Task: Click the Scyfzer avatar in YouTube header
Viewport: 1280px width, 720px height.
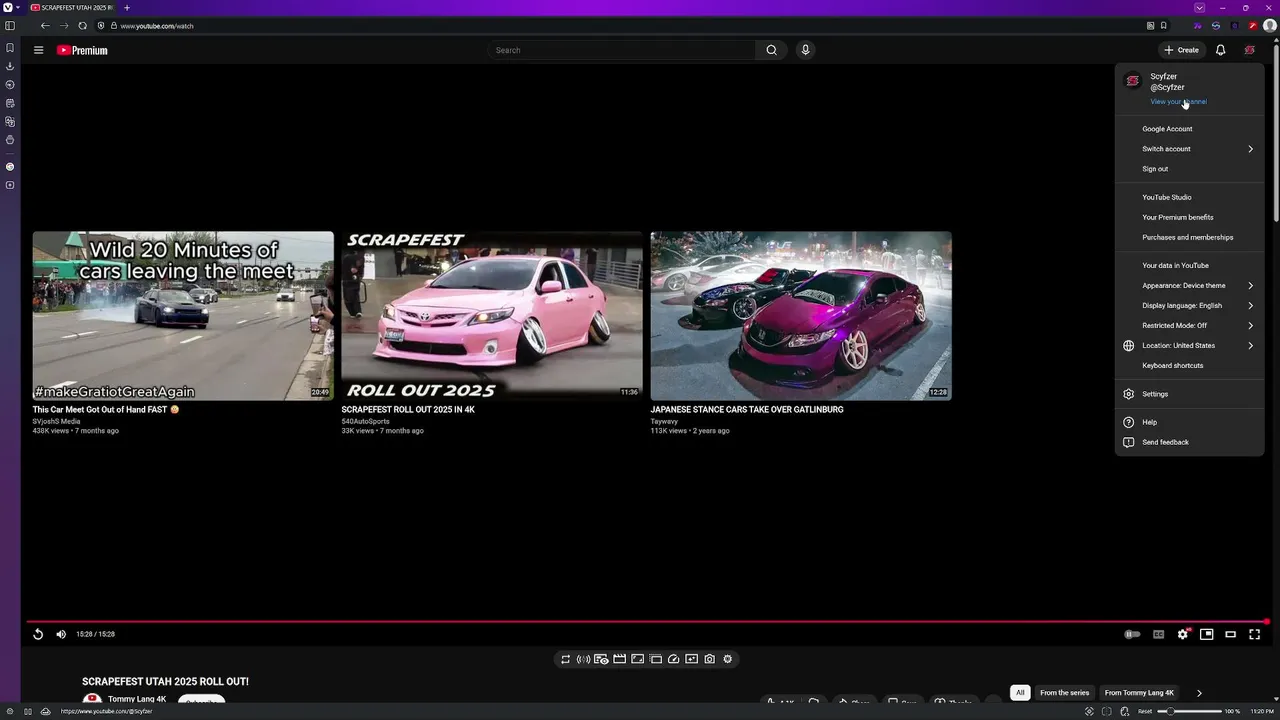Action: (x=1250, y=50)
